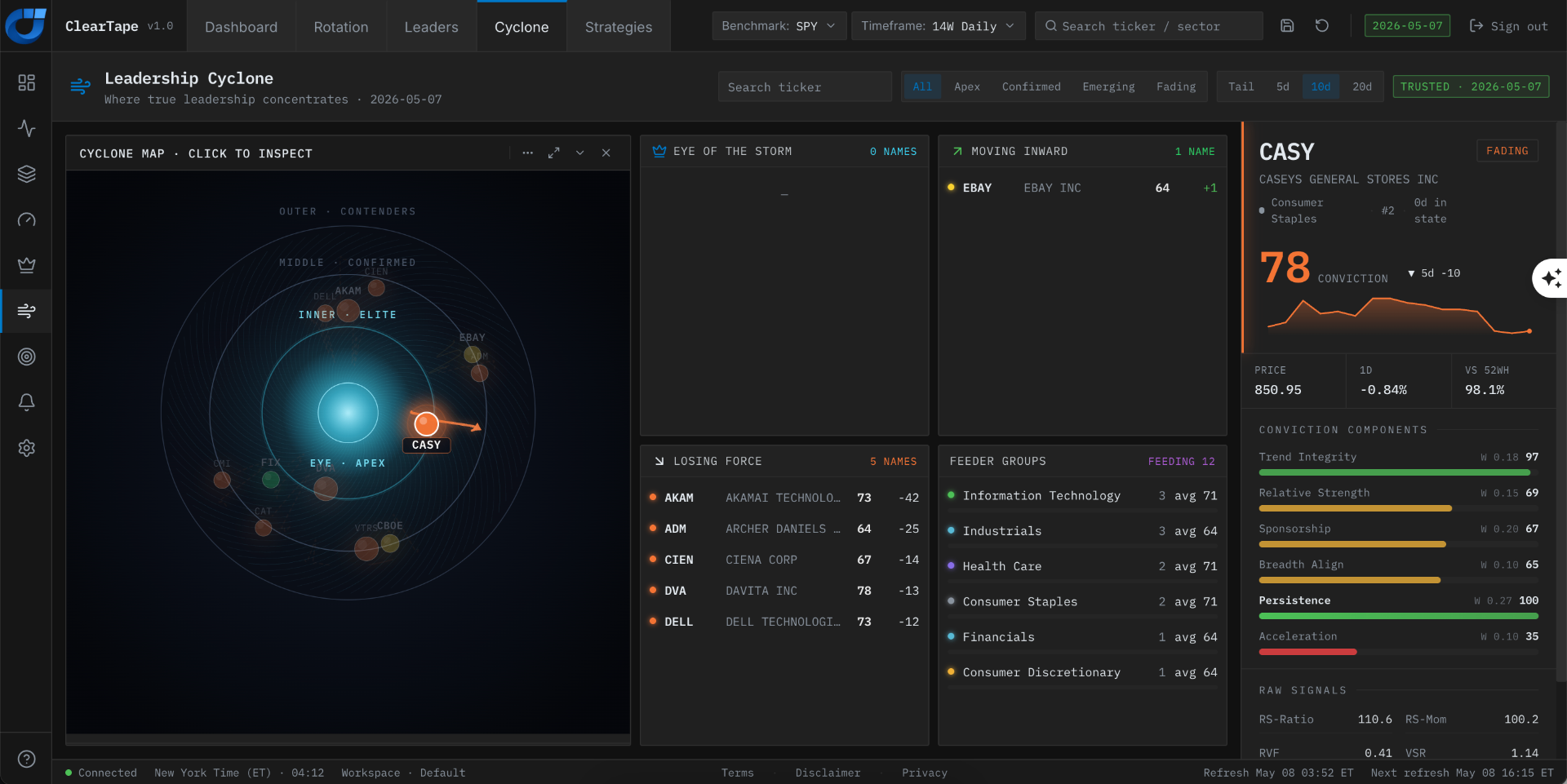Screen dimensions: 1567x784
Task: Expand Consumer Discretionary feeder group
Action: 1082,672
